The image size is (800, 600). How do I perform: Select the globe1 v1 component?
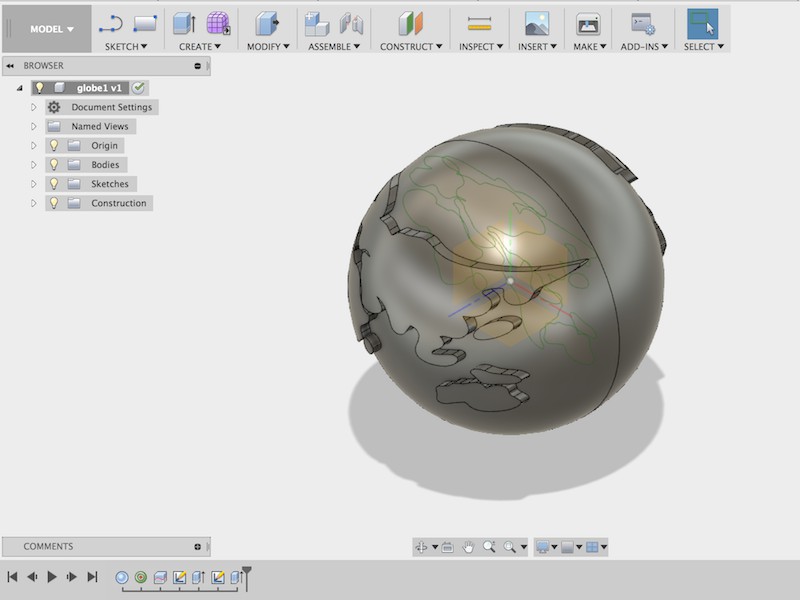pyautogui.click(x=99, y=88)
